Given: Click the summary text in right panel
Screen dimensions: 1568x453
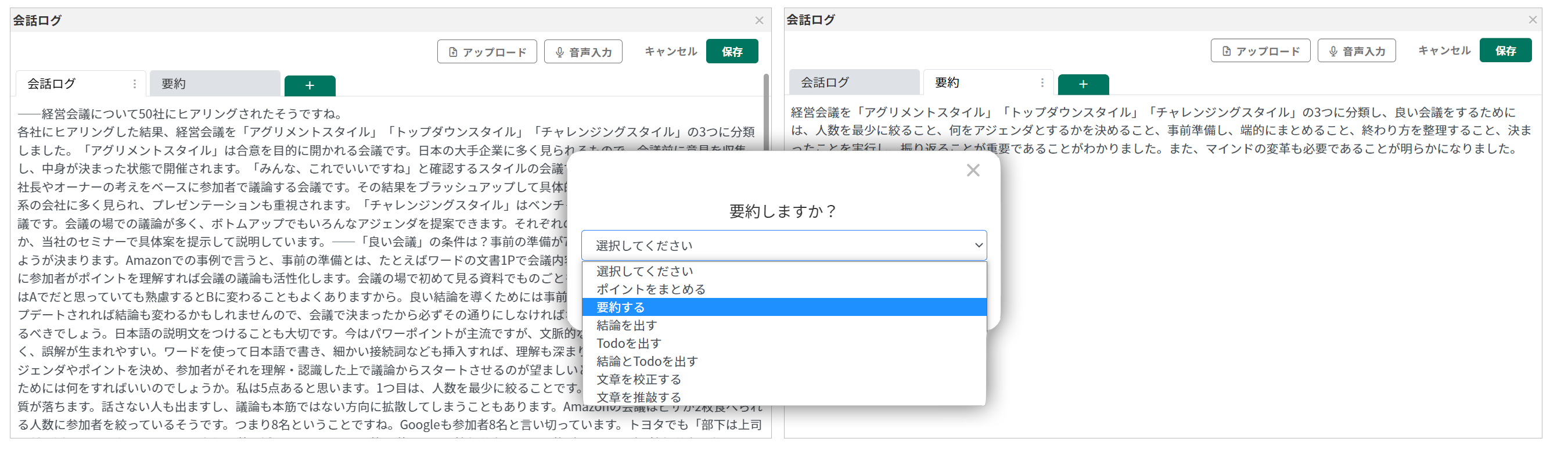Looking at the screenshot, I should tap(1161, 130).
